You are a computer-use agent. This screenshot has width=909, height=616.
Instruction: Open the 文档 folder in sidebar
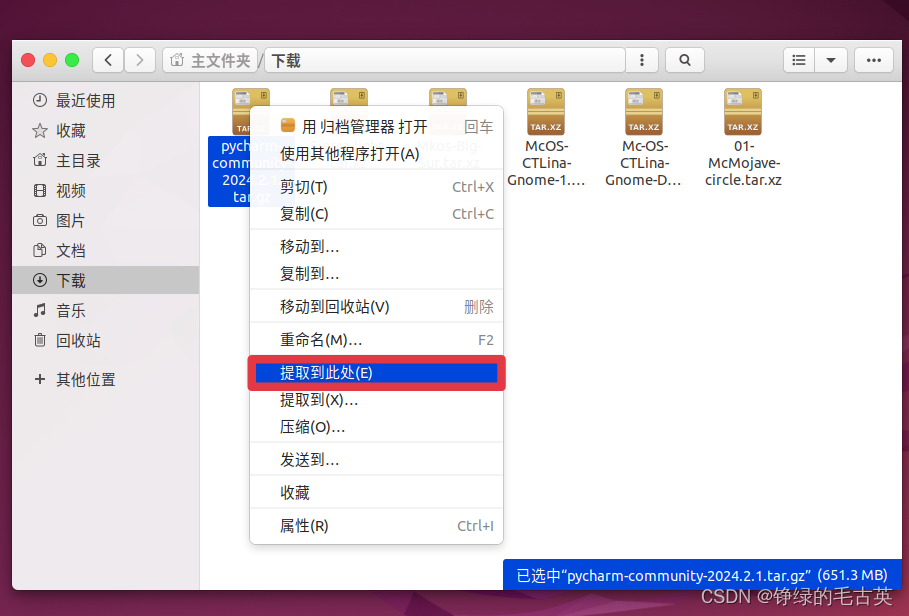pos(106,251)
